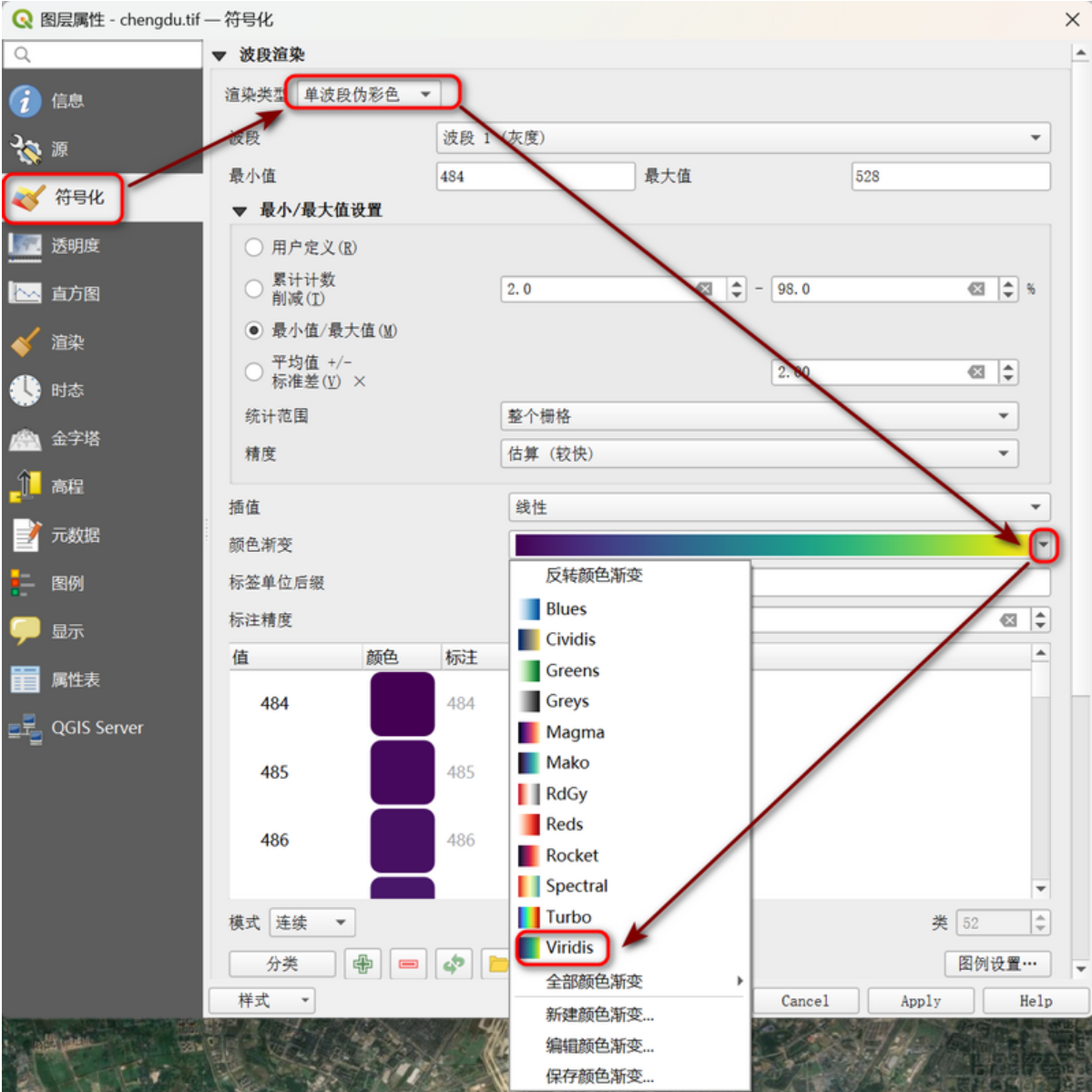Open the 图例 (Legend) sidebar page

(x=102, y=583)
